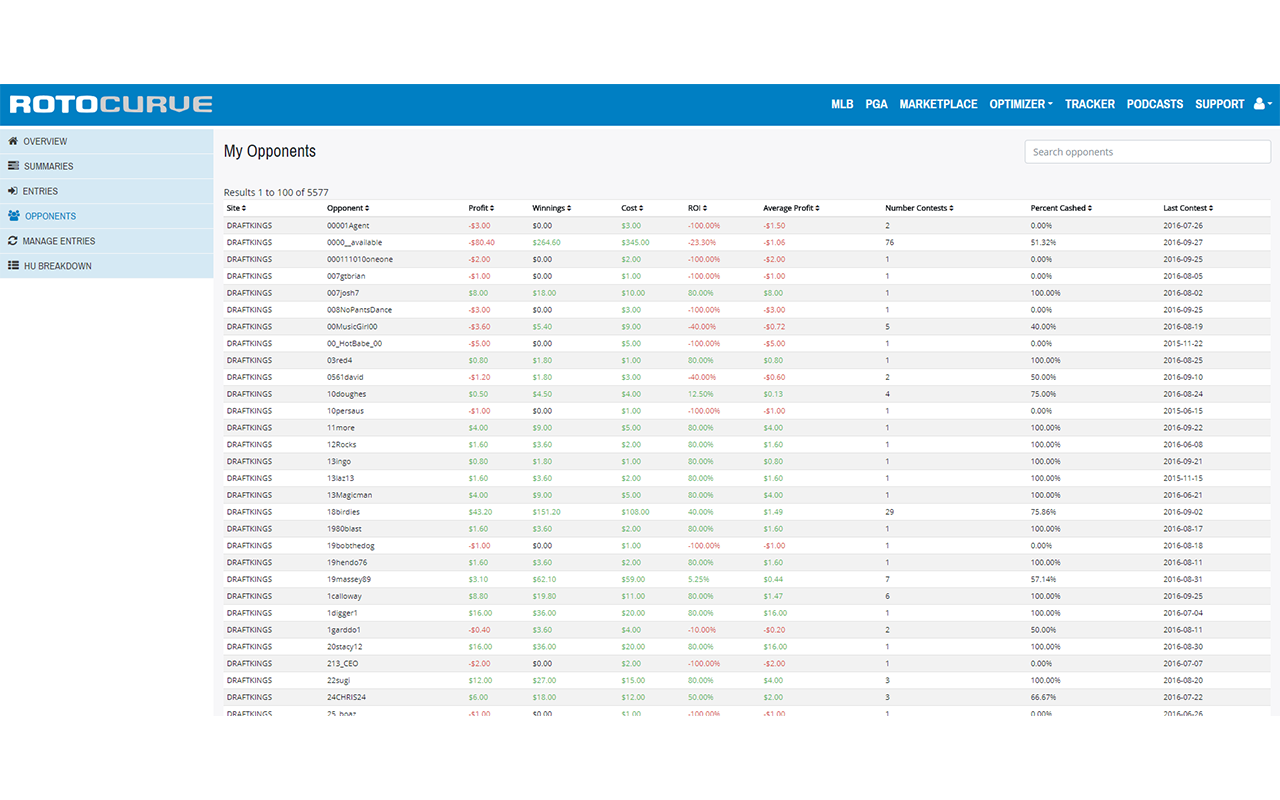Select opponent 007josh7
The height and width of the screenshot is (800, 1280).
tap(343, 293)
